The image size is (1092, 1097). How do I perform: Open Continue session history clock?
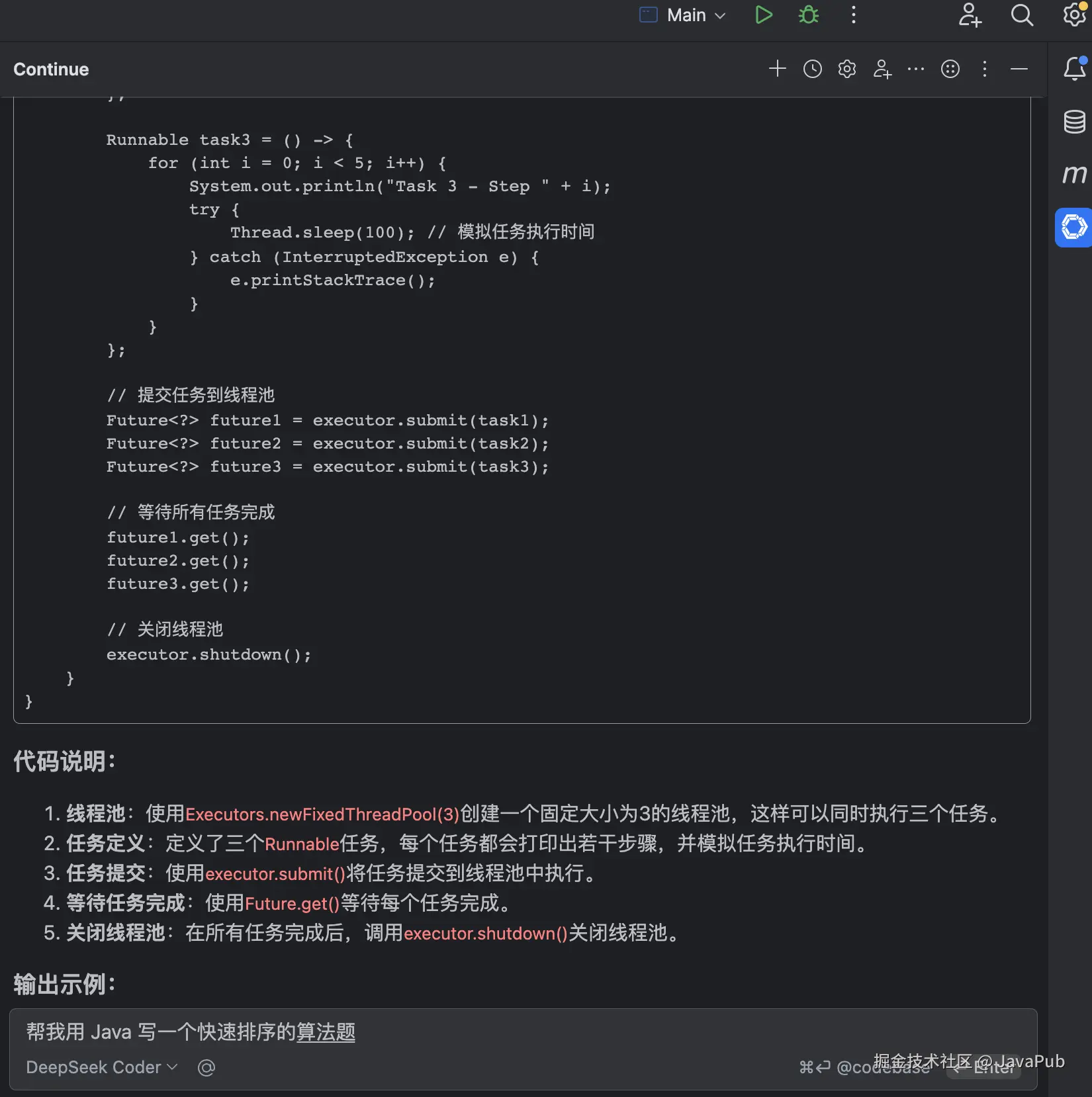tap(813, 69)
